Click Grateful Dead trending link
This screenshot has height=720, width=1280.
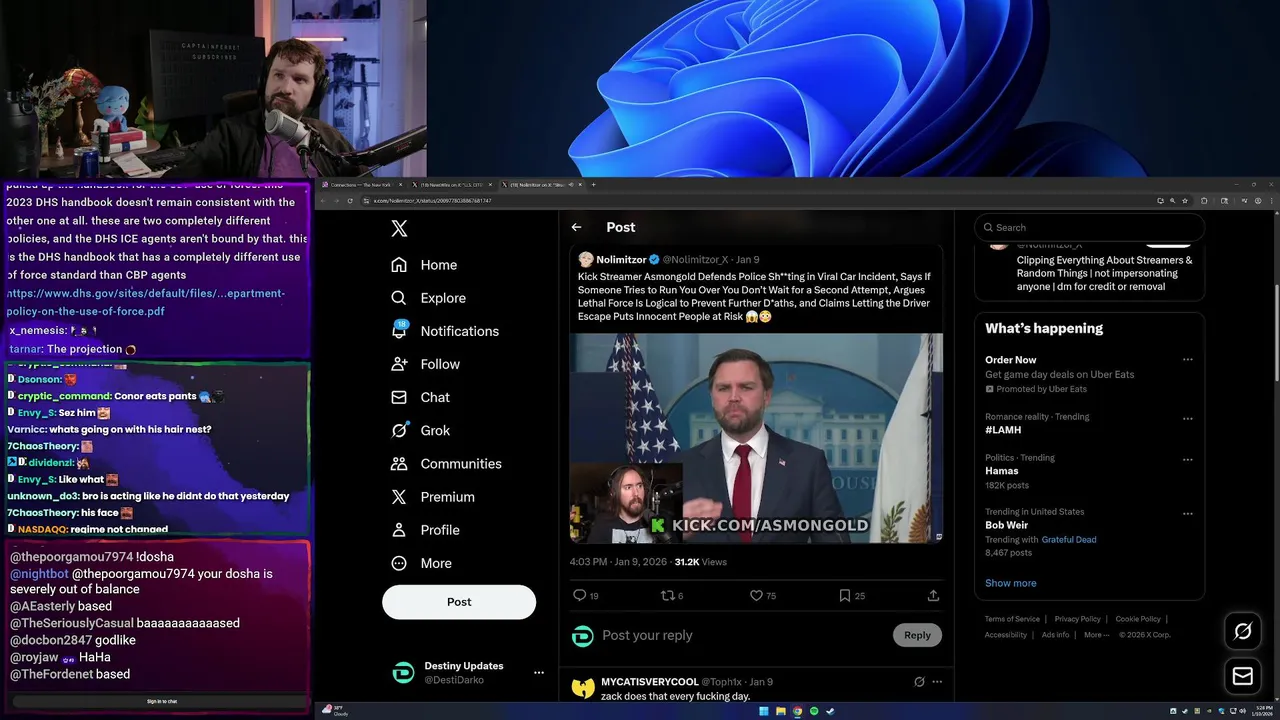pyautogui.click(x=1069, y=539)
